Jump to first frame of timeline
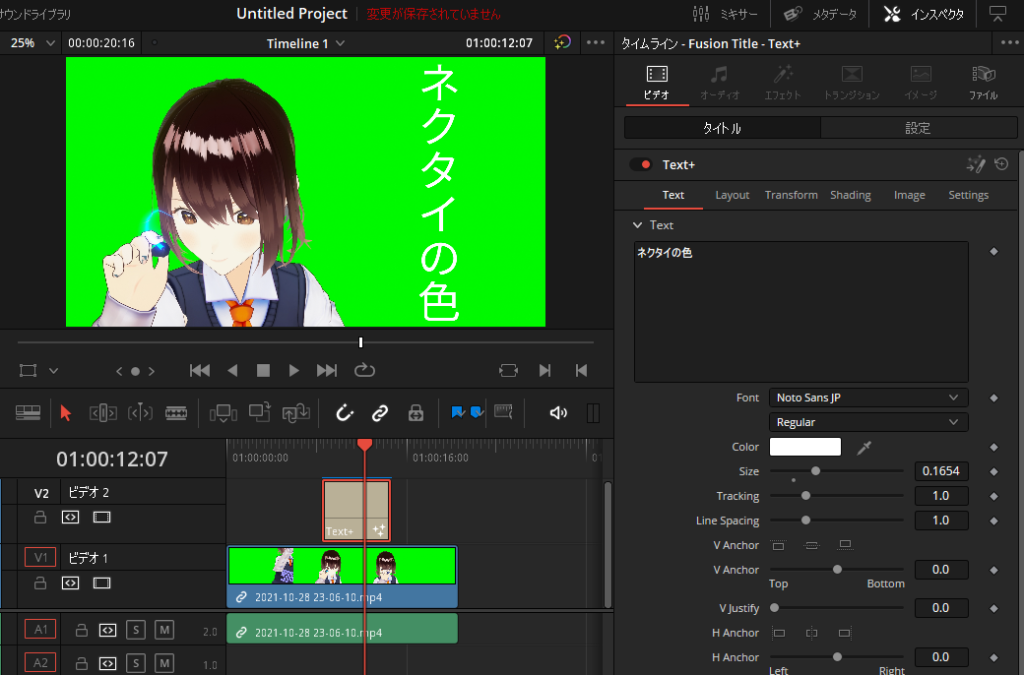 [x=200, y=371]
